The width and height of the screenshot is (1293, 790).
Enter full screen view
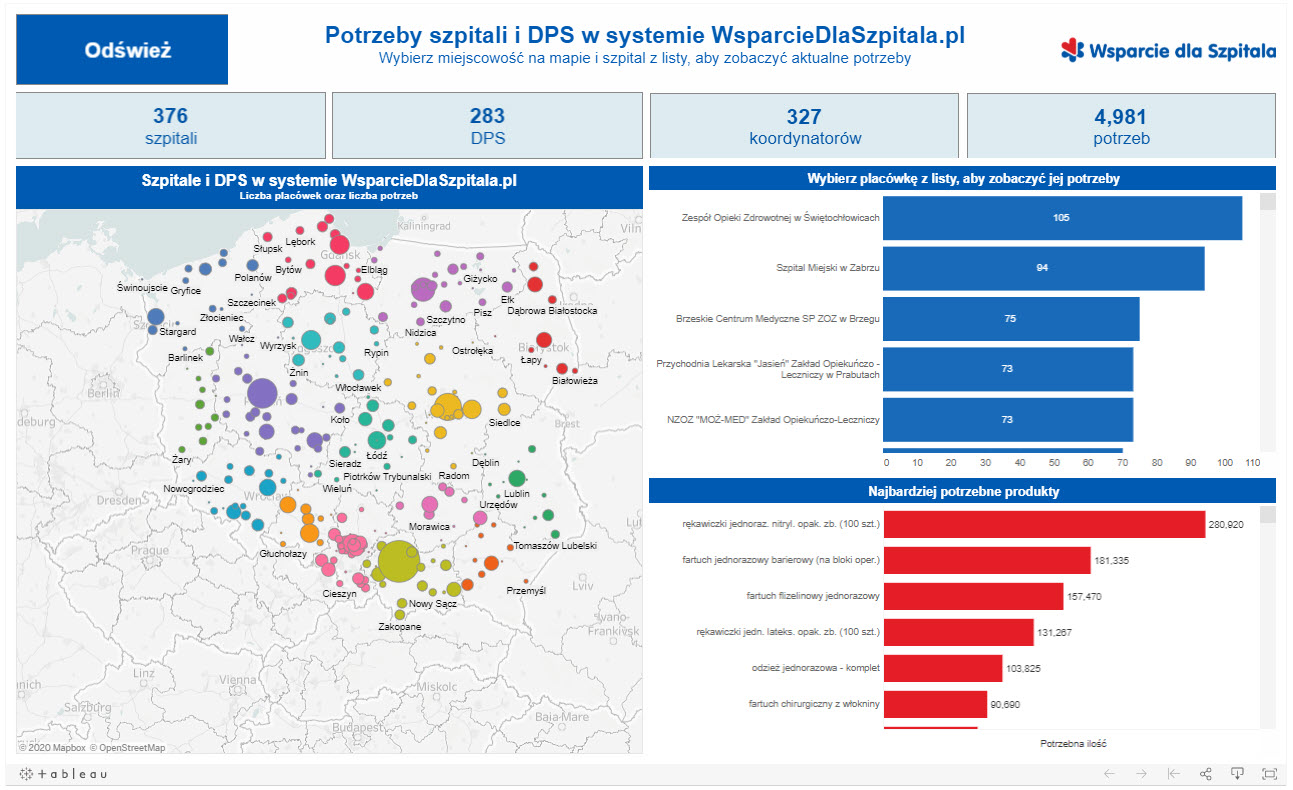pyautogui.click(x=1269, y=774)
